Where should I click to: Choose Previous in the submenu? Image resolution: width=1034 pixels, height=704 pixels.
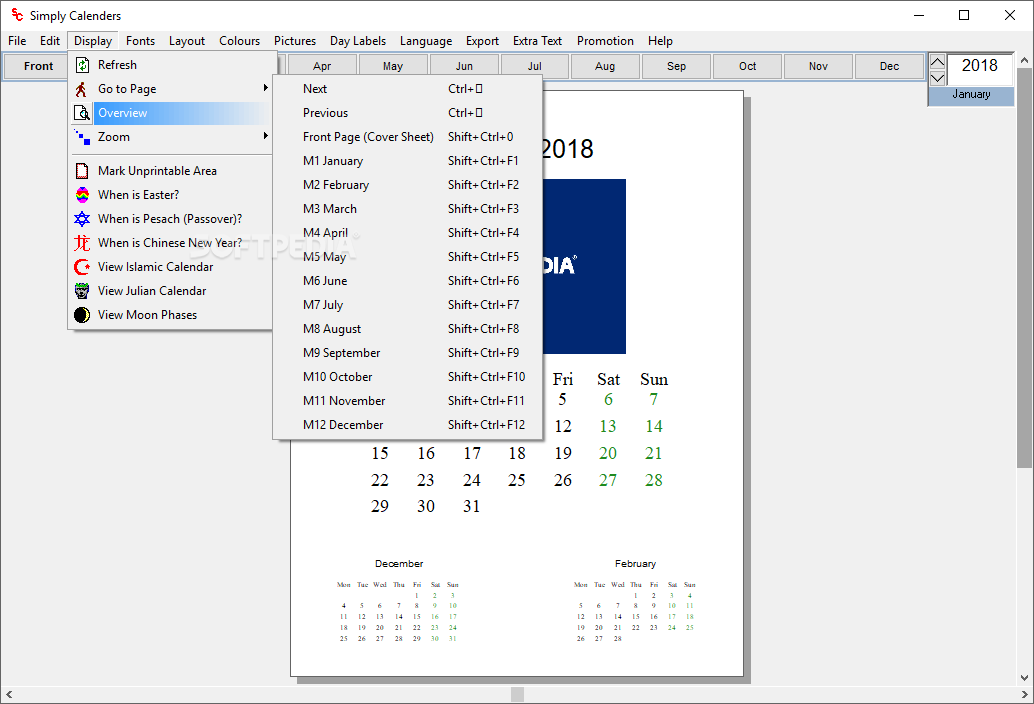click(408, 113)
